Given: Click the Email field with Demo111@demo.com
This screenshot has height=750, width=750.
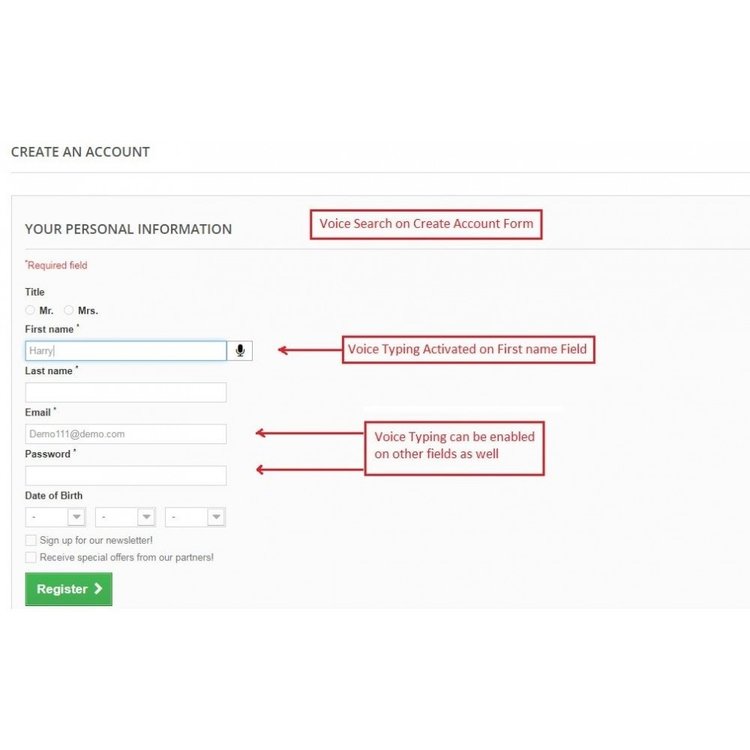Looking at the screenshot, I should point(126,434).
